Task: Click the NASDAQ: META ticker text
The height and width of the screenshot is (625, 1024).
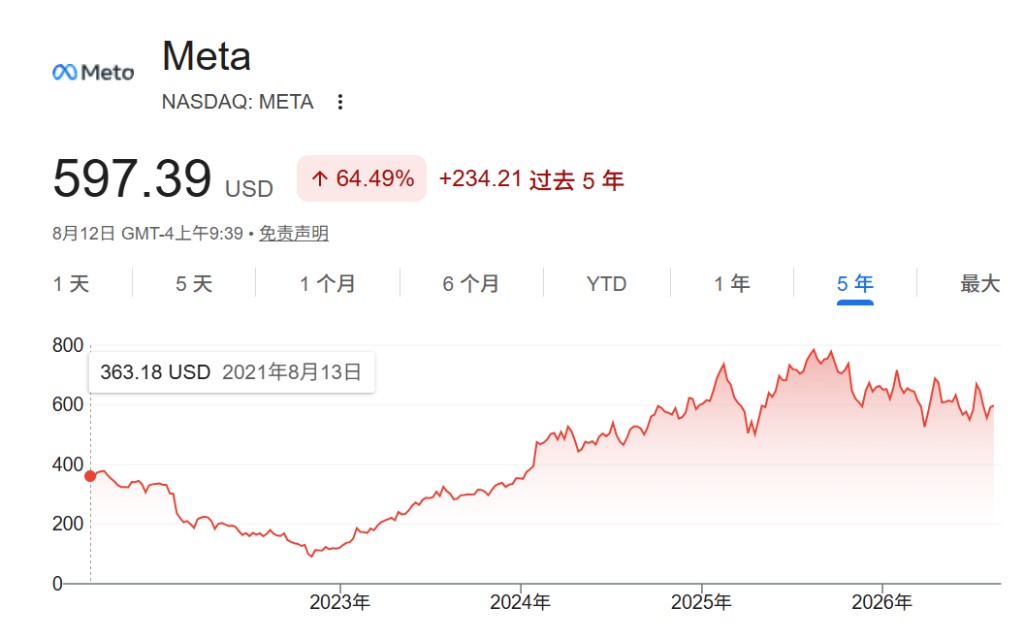Action: coord(238,102)
